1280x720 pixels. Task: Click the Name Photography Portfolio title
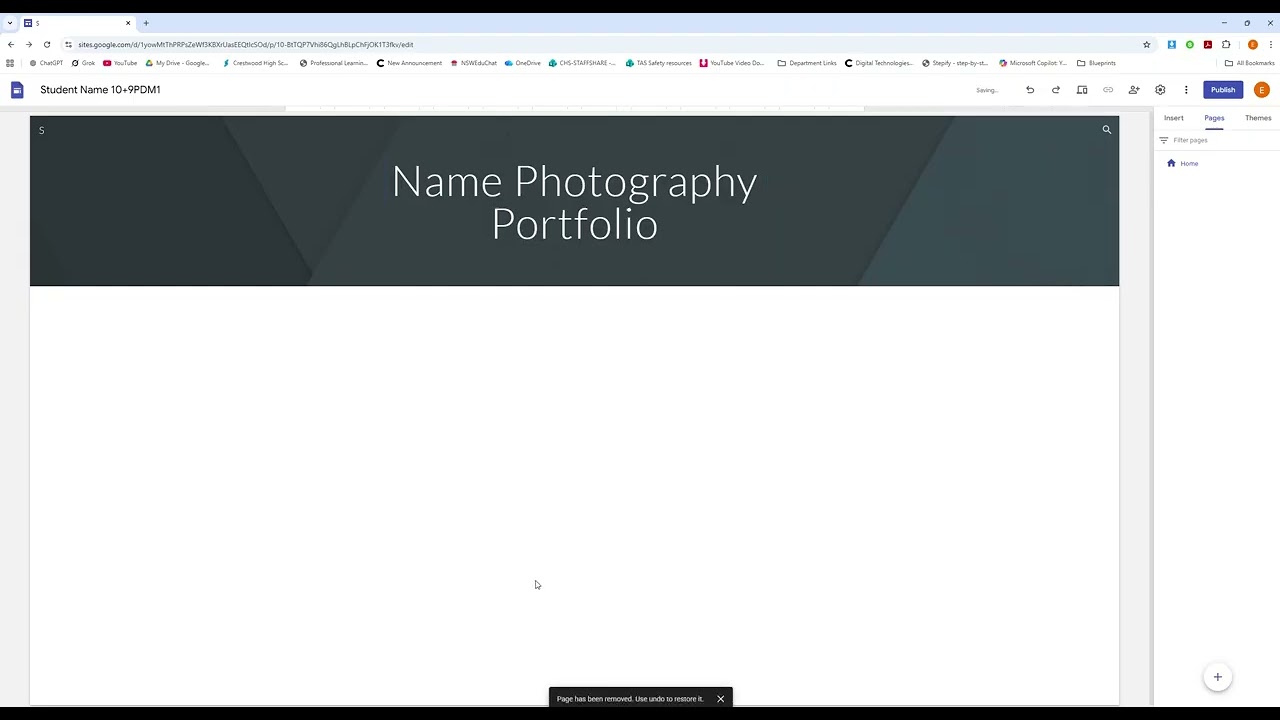[x=575, y=202]
